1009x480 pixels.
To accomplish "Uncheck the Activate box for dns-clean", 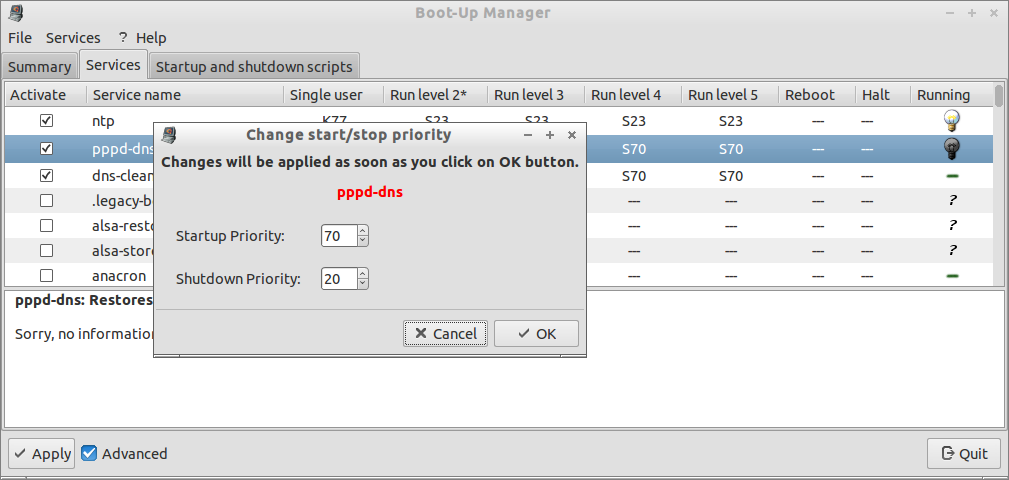I will [x=46, y=175].
